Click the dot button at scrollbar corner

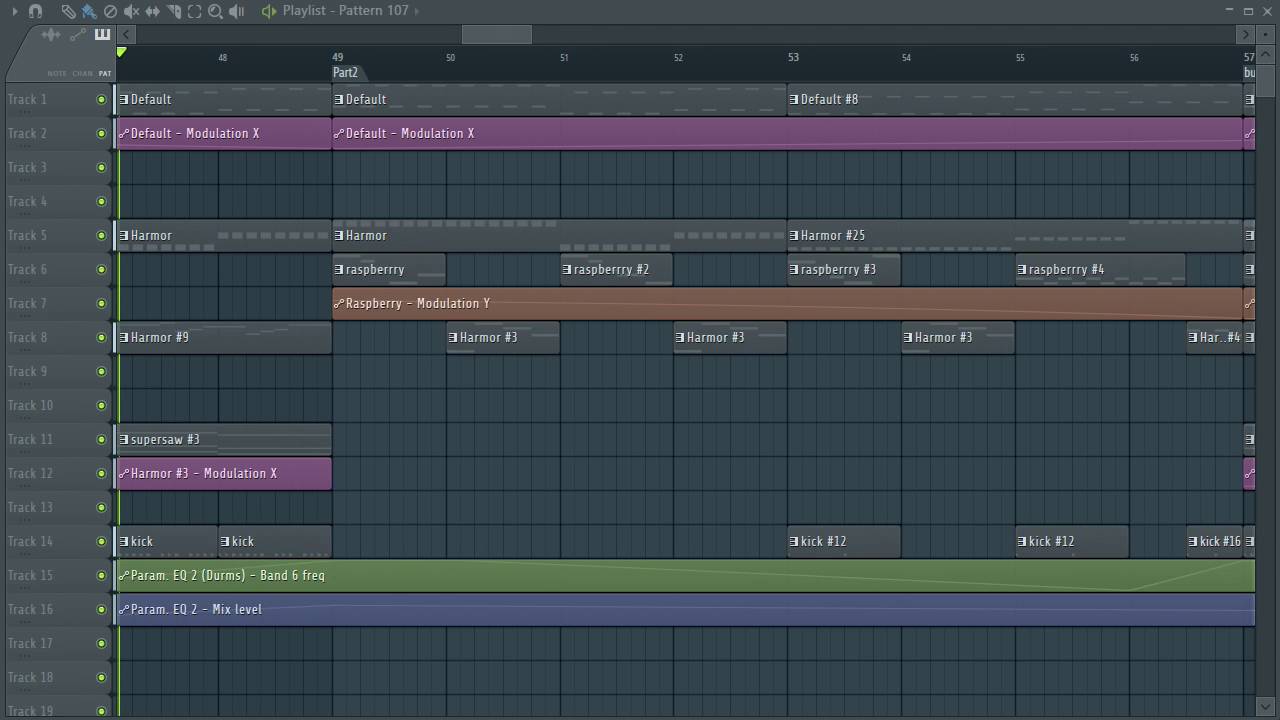coord(1266,35)
